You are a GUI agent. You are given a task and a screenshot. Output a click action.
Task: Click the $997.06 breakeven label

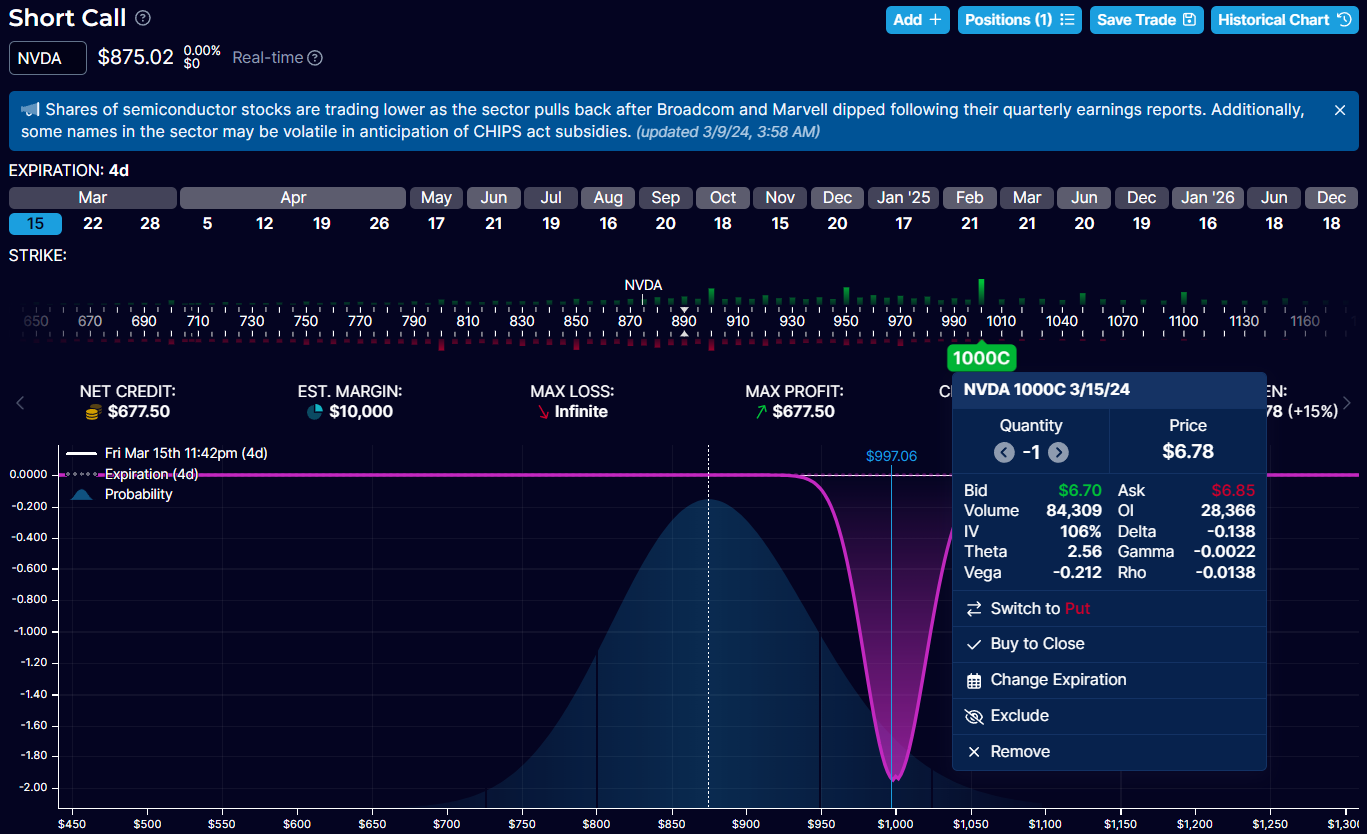coord(891,456)
